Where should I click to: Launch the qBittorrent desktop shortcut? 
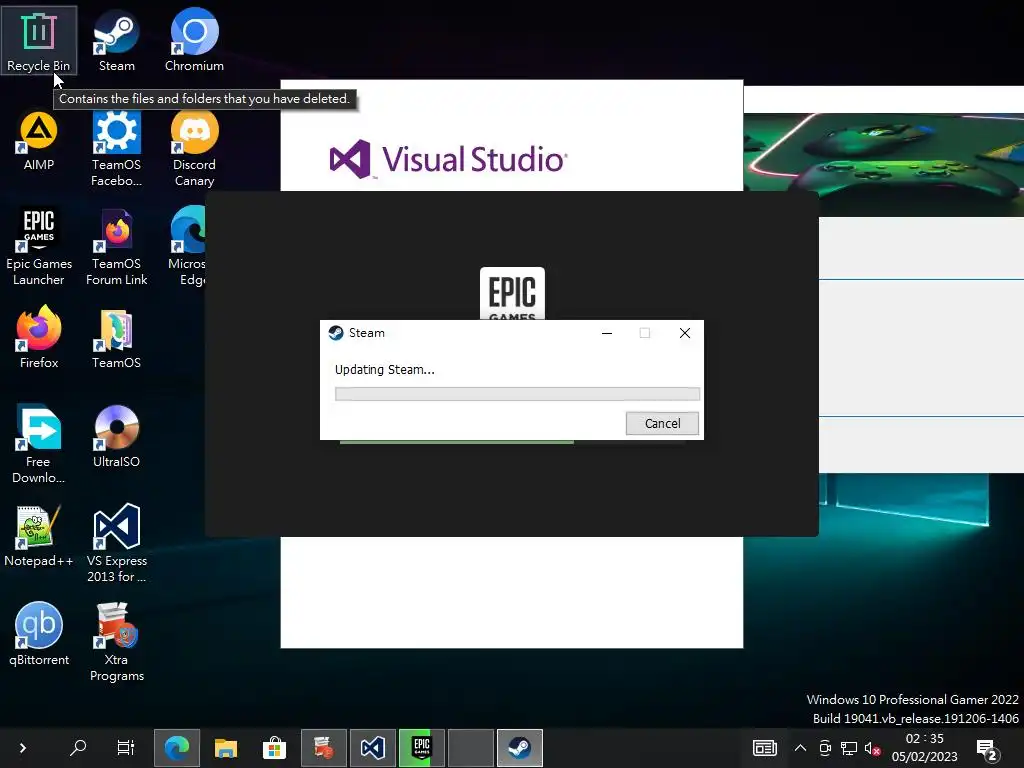[x=39, y=635]
